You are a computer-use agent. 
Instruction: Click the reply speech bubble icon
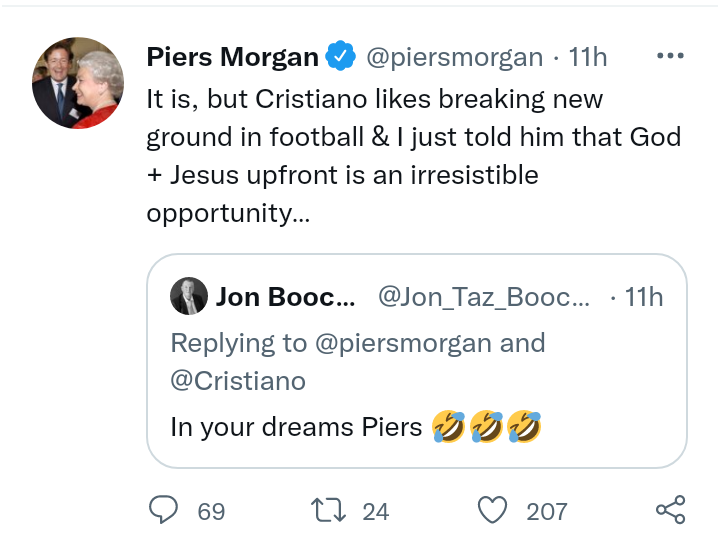point(163,511)
